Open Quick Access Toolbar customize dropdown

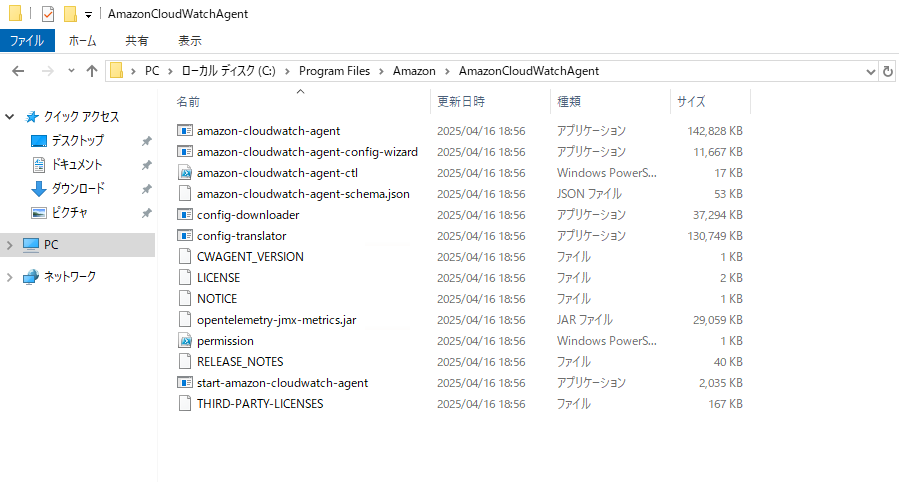88,15
